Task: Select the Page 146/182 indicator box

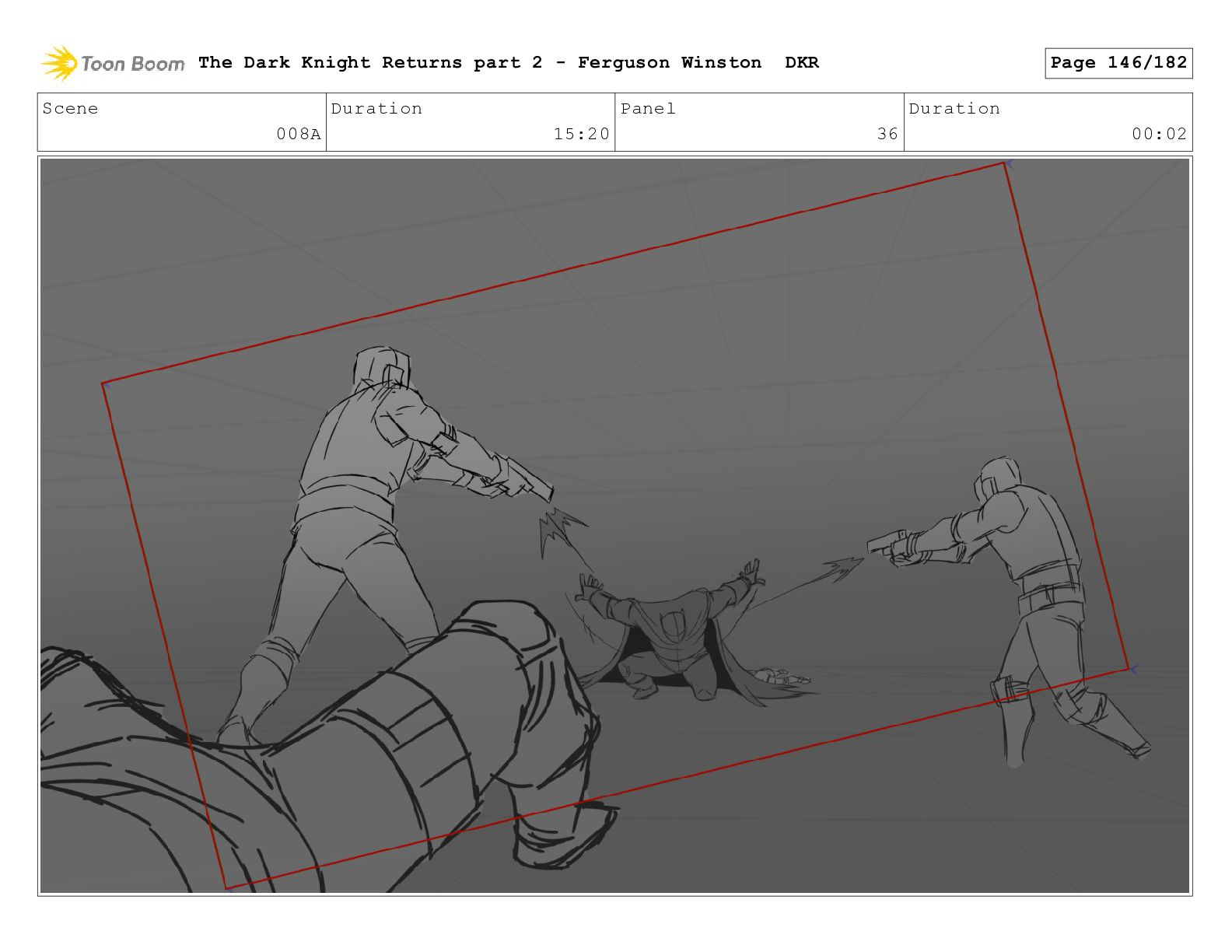Action: pos(1118,63)
